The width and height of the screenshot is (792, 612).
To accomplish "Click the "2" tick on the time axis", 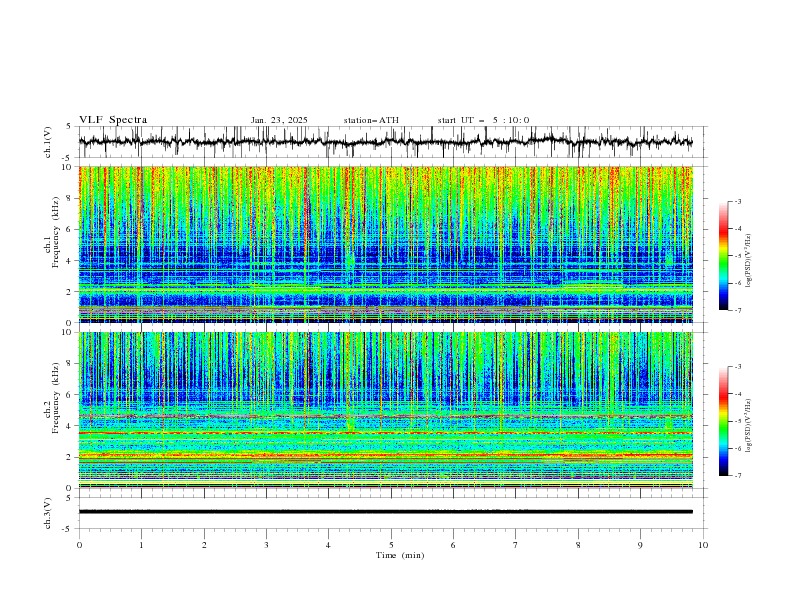I will (204, 545).
